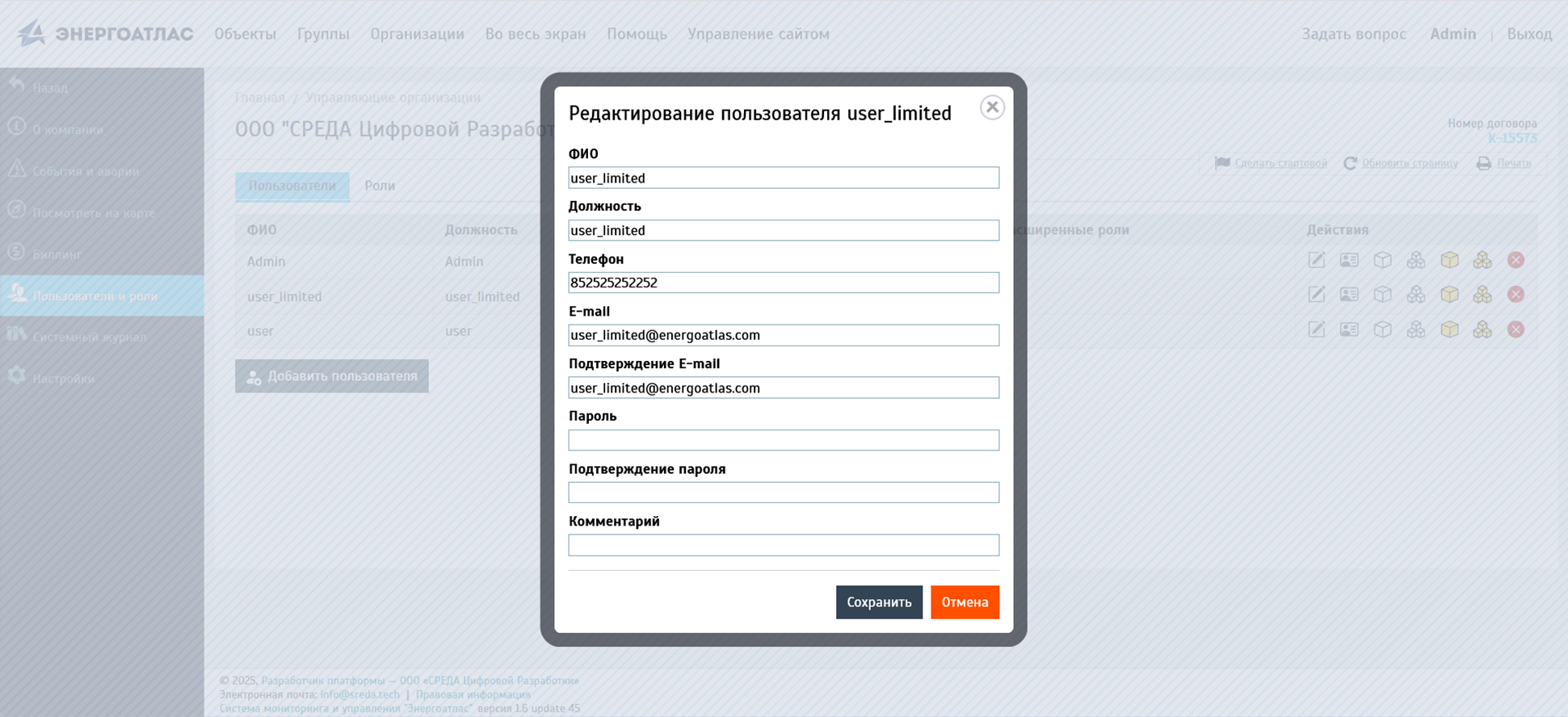1568x717 pixels.
Task: Open the Организации menu in top bar
Action: [417, 34]
